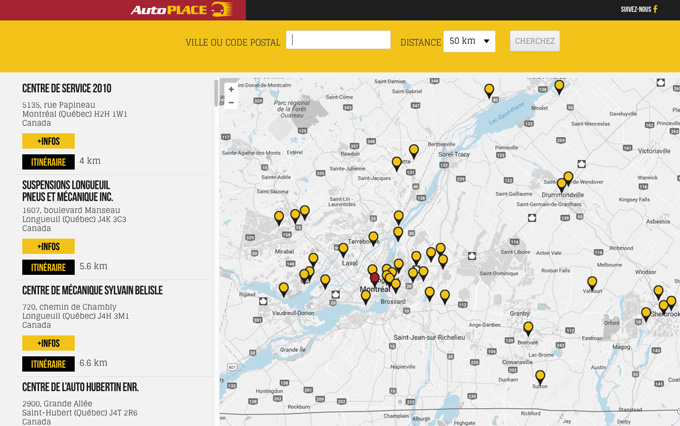
Task: Select the red map pin at Montréal
Action: [x=375, y=279]
